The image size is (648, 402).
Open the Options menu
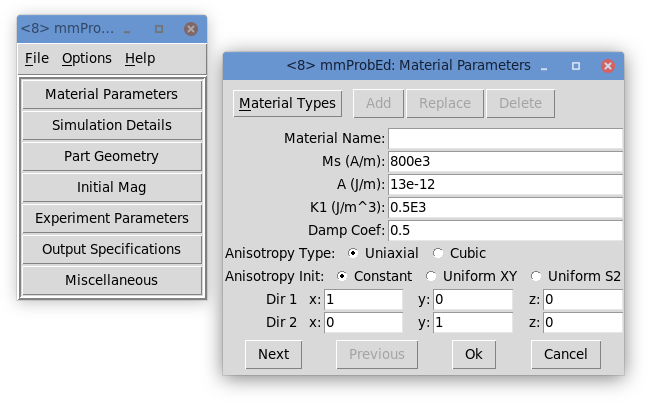point(86,58)
